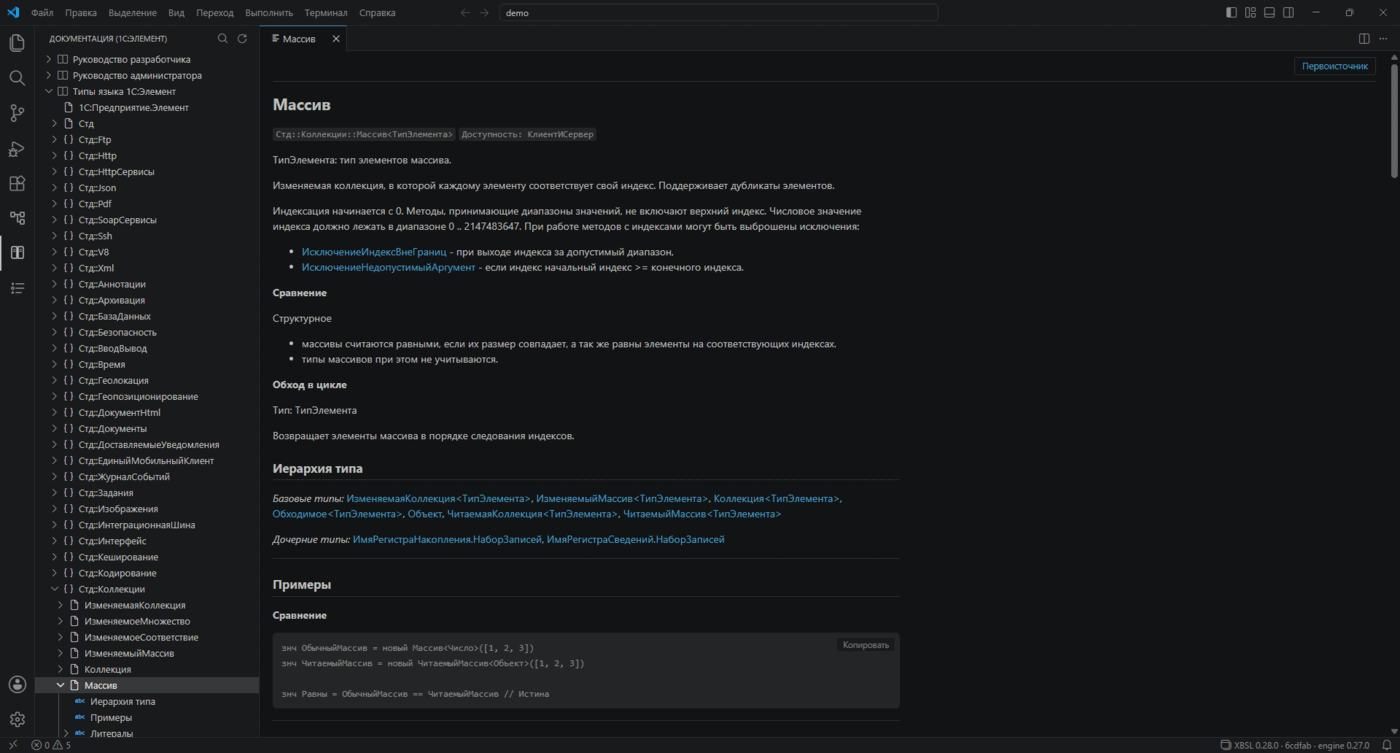Open Run and Debug view
1400x753 pixels.
coord(17,148)
